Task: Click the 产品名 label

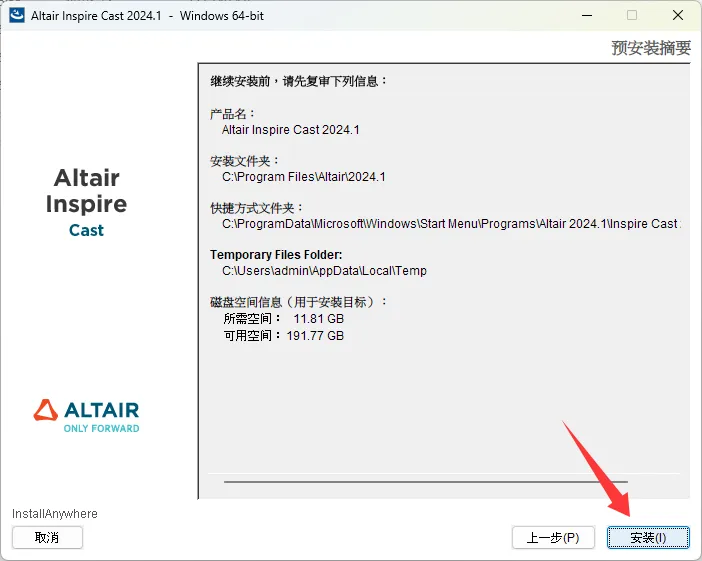Action: pyautogui.click(x=232, y=114)
